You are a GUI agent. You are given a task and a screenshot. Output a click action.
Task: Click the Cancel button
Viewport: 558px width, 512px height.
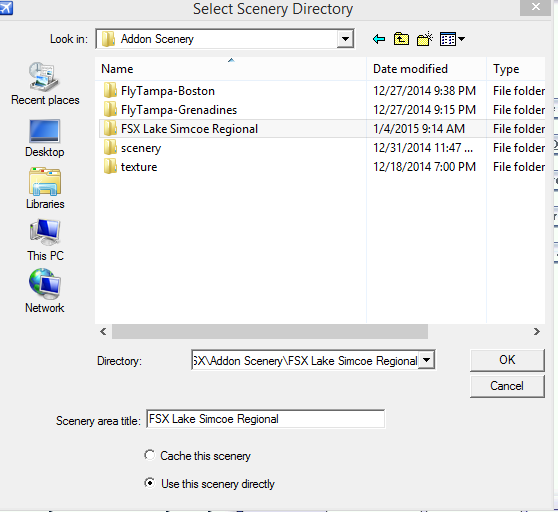tap(507, 386)
